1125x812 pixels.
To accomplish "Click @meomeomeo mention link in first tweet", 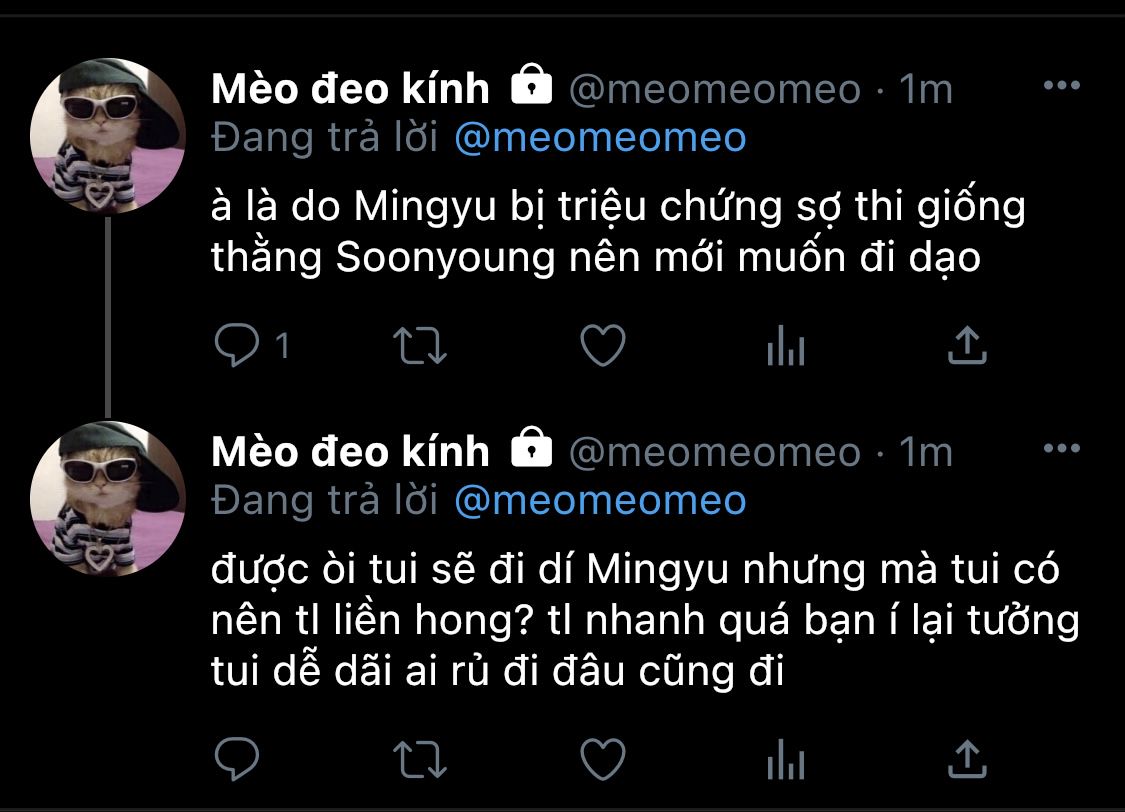I will [601, 138].
